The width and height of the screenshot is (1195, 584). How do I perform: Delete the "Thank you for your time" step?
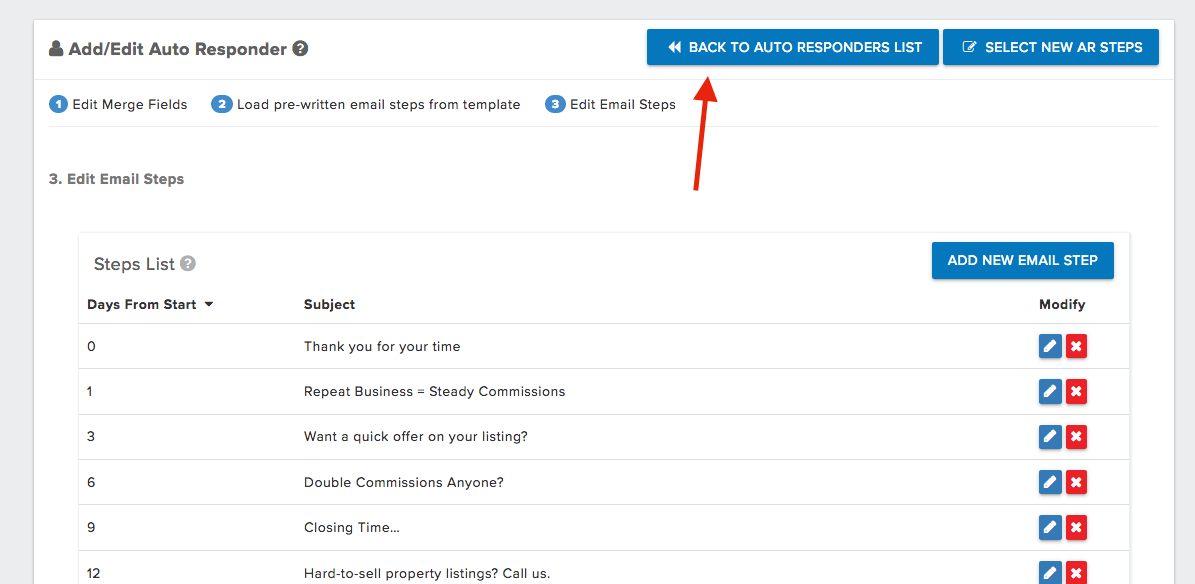point(1076,346)
